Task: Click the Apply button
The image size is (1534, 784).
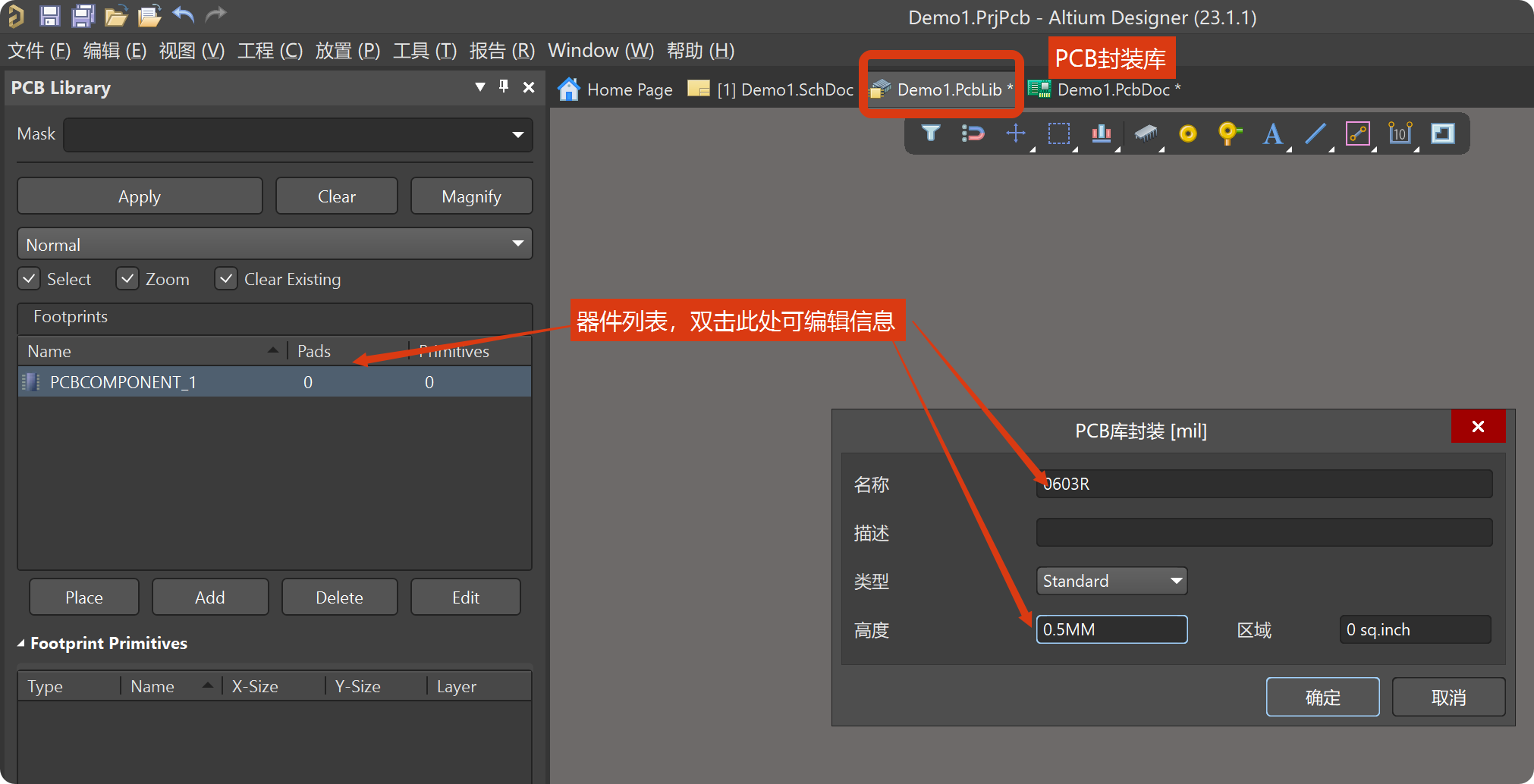Action: [x=140, y=196]
